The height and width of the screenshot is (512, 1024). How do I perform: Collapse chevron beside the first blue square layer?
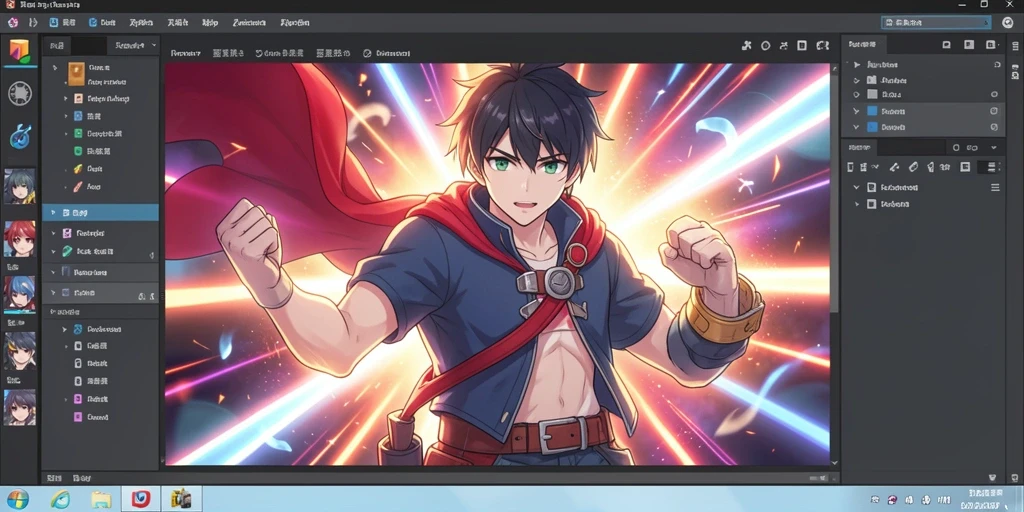pos(856,112)
